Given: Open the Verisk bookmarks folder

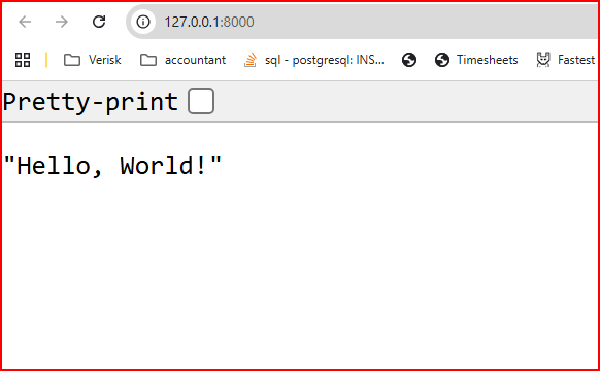Looking at the screenshot, I should 93,60.
